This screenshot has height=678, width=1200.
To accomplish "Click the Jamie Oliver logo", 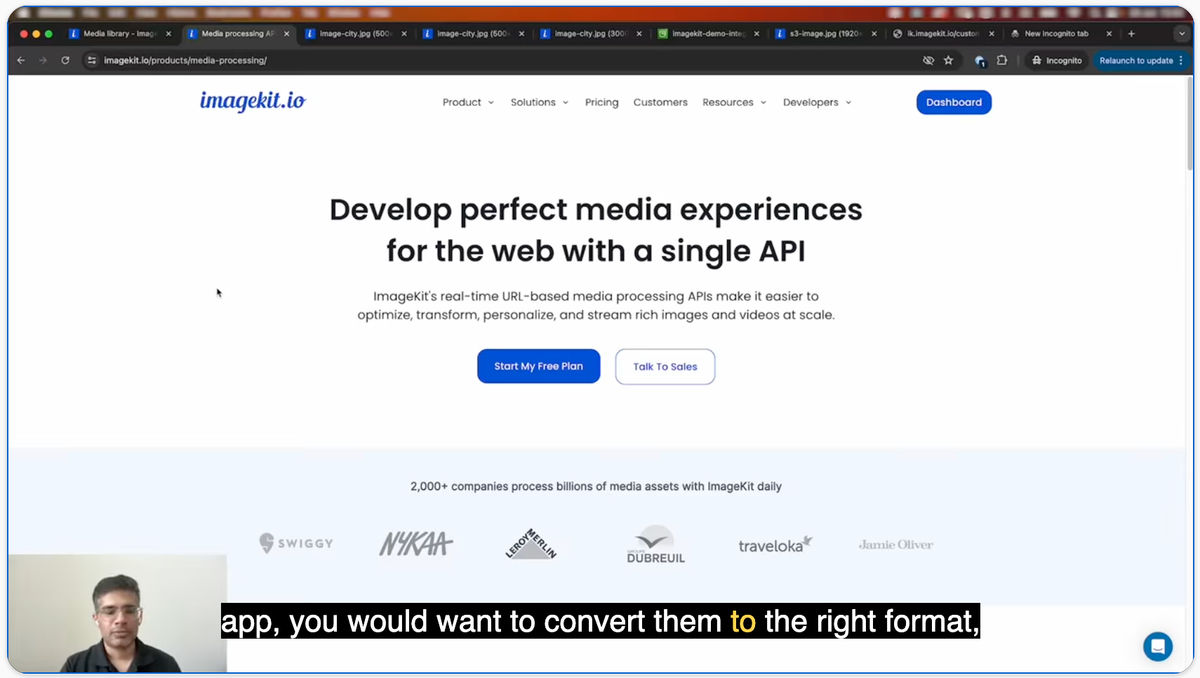I will [896, 545].
